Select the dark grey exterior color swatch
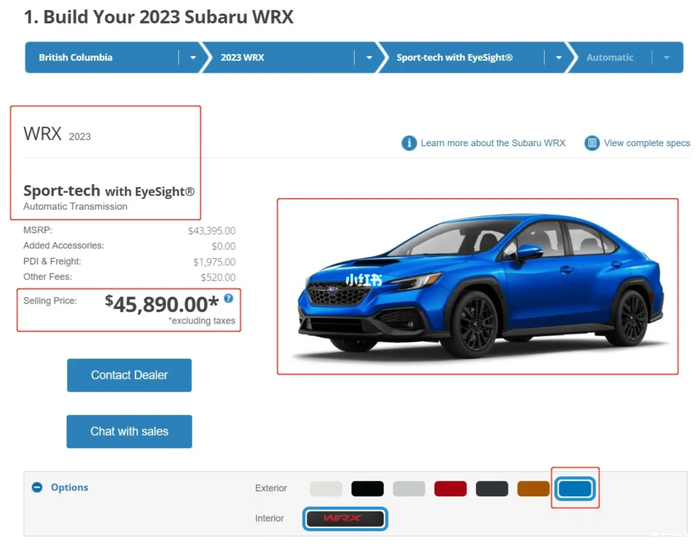The image size is (700, 549). click(x=492, y=489)
